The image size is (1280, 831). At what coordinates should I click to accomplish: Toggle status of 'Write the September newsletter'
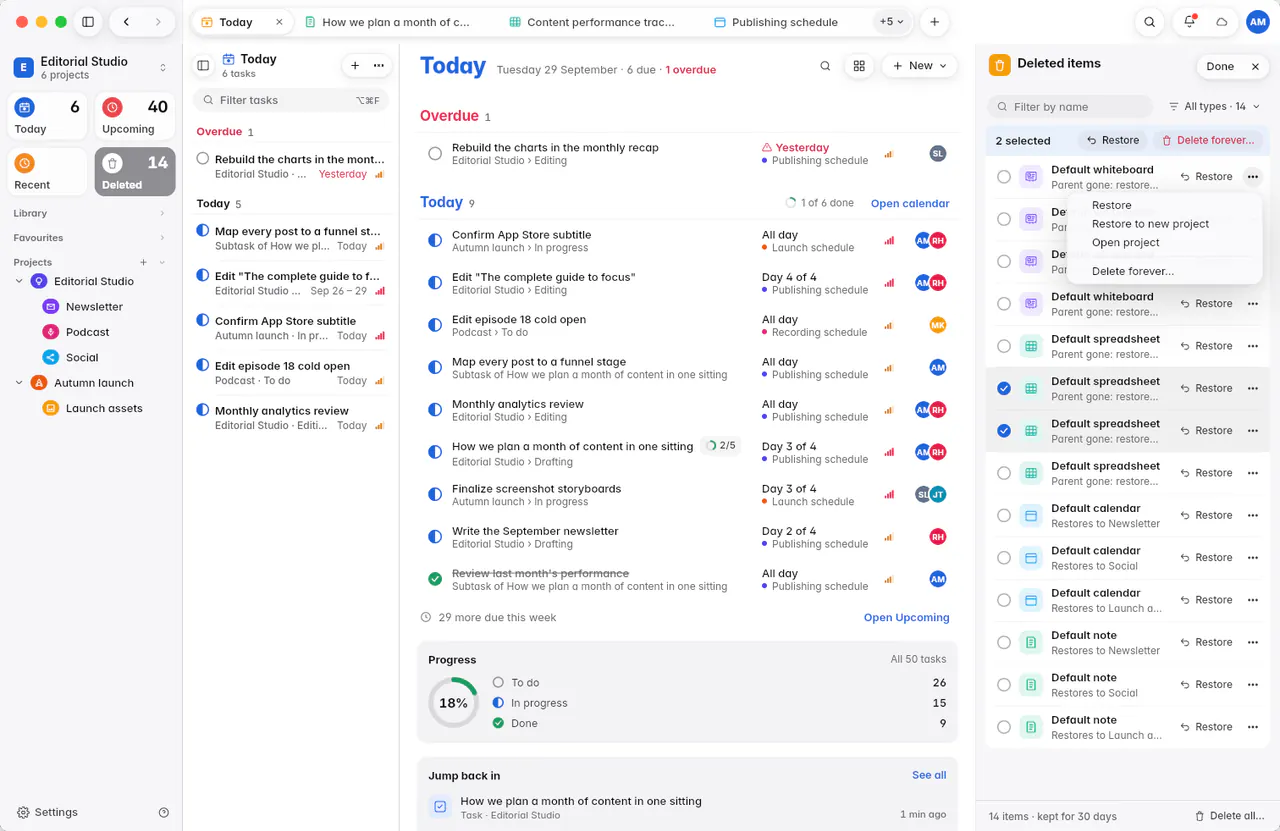[435, 537]
